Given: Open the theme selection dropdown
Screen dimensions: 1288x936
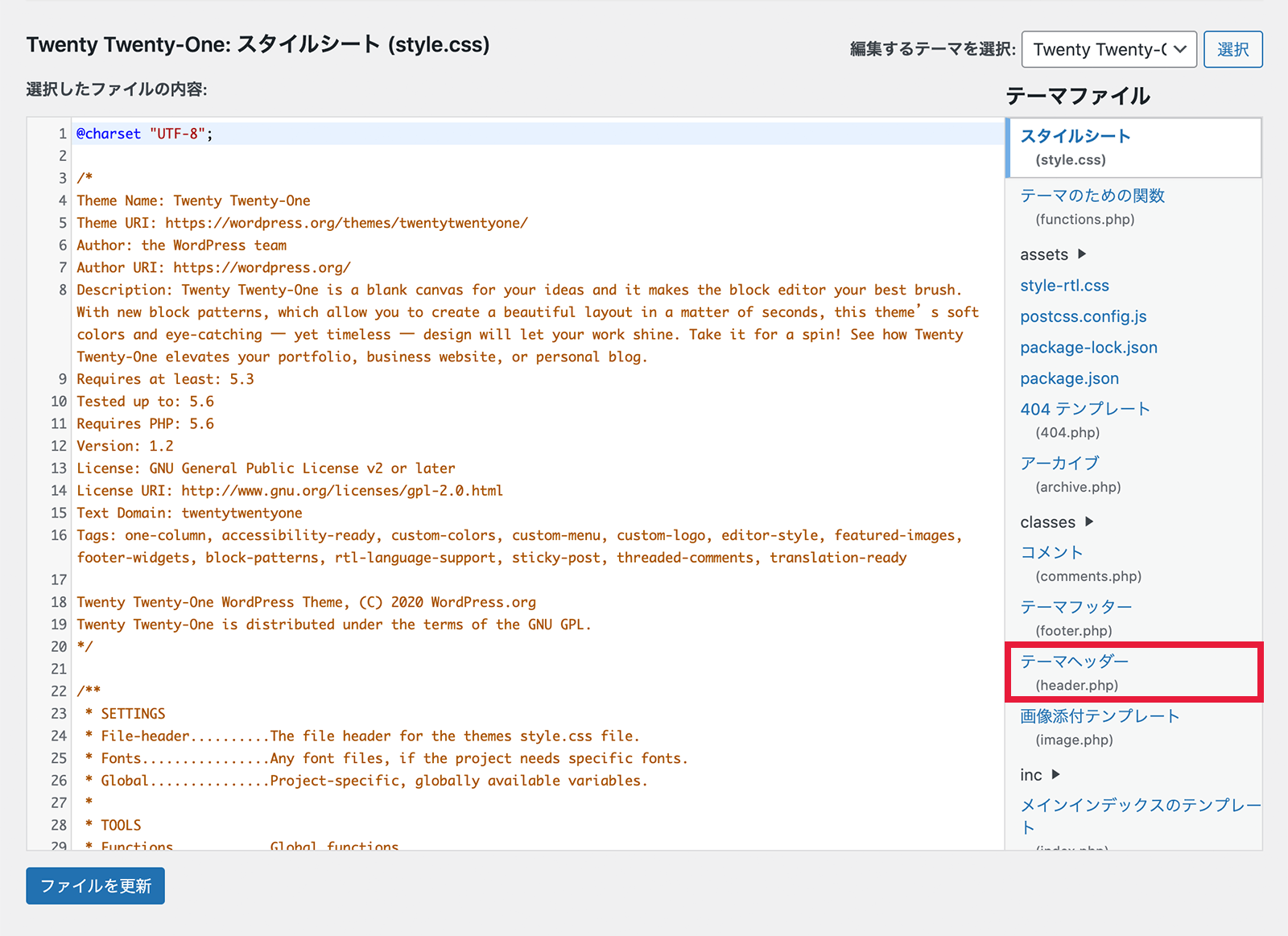Looking at the screenshot, I should [1108, 49].
